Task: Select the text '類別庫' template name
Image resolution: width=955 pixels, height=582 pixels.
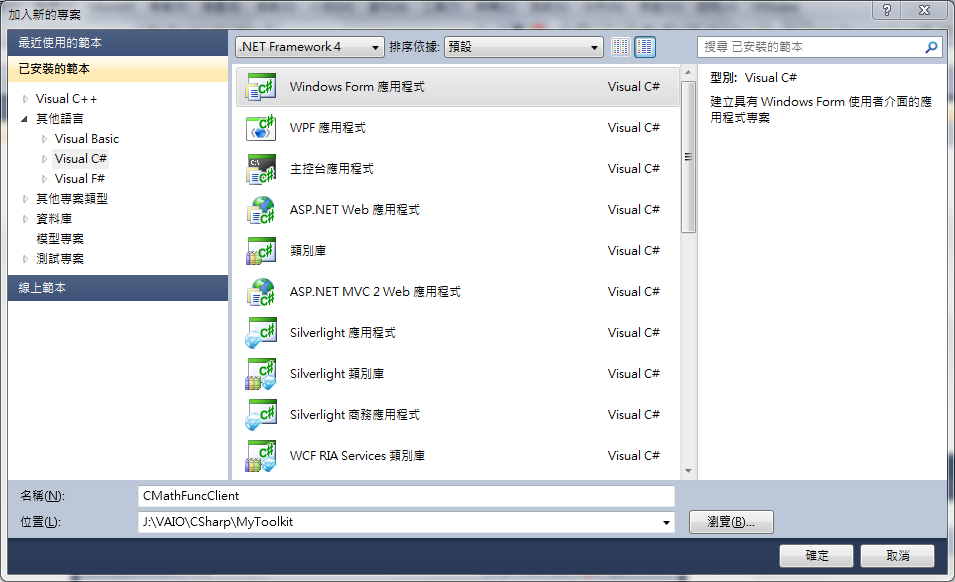Action: point(308,251)
